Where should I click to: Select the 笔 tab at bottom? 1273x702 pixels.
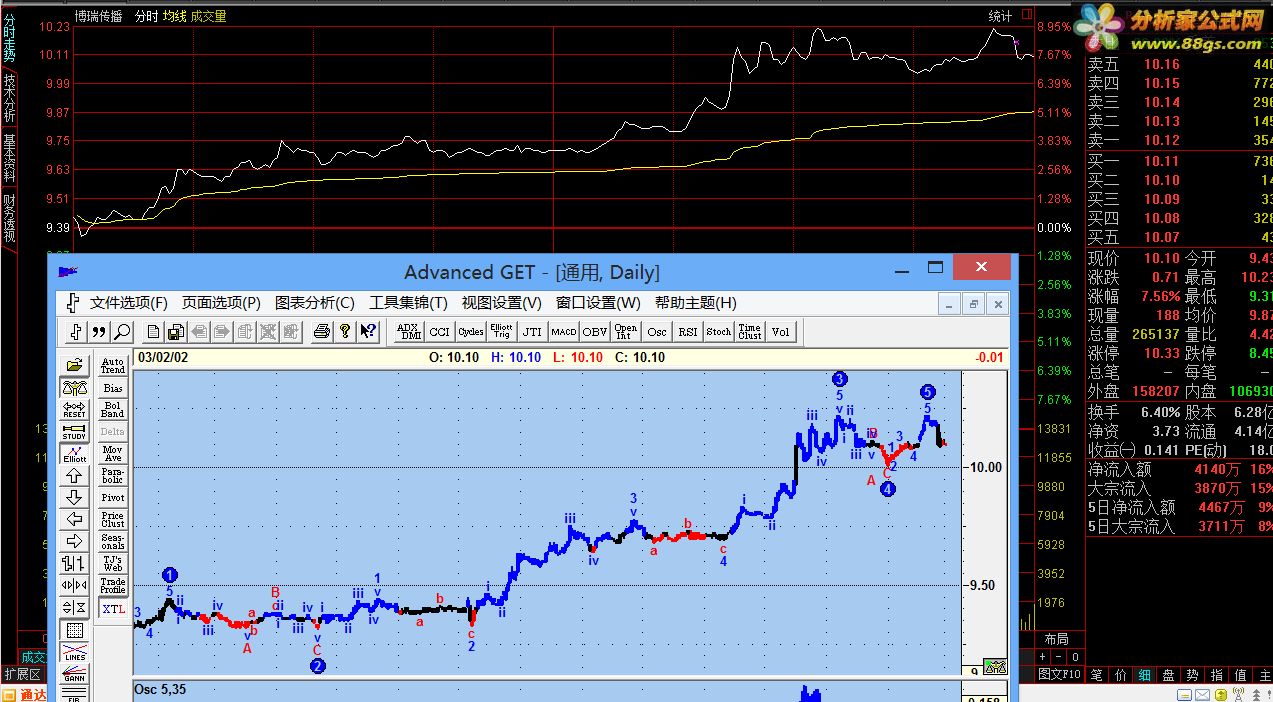coord(1096,675)
